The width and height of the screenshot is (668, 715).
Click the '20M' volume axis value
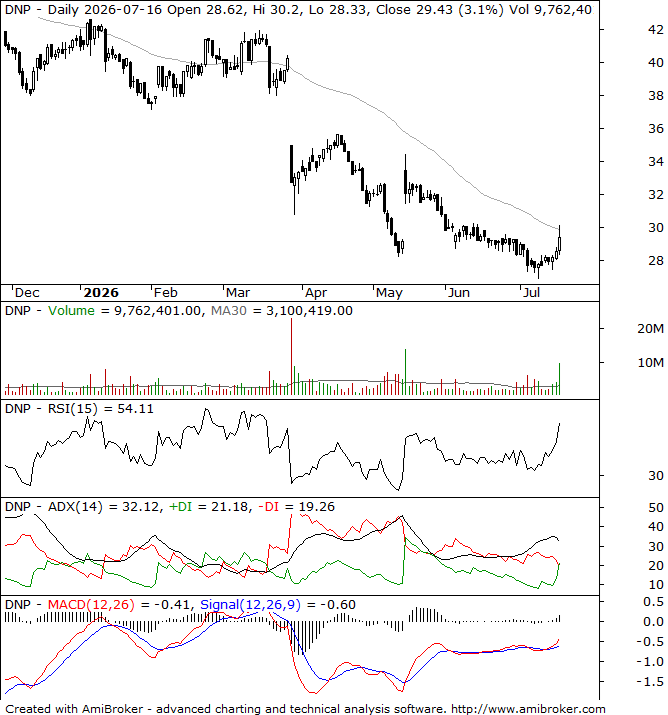(x=651, y=328)
